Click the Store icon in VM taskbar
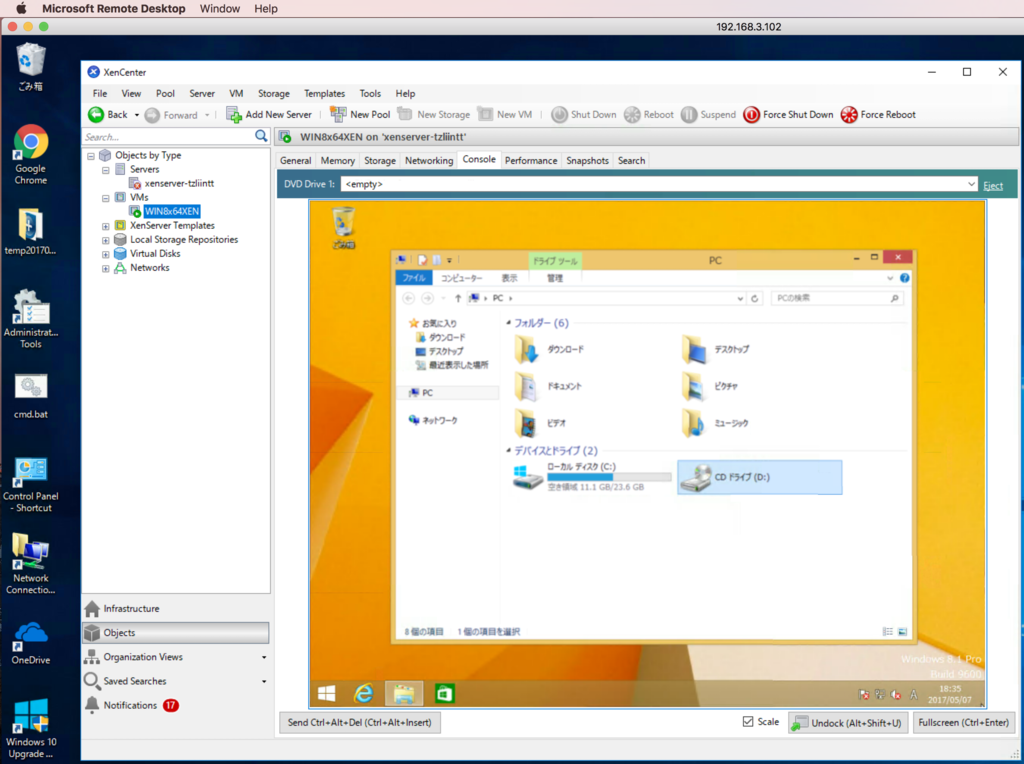The height and width of the screenshot is (764, 1024). point(445,693)
